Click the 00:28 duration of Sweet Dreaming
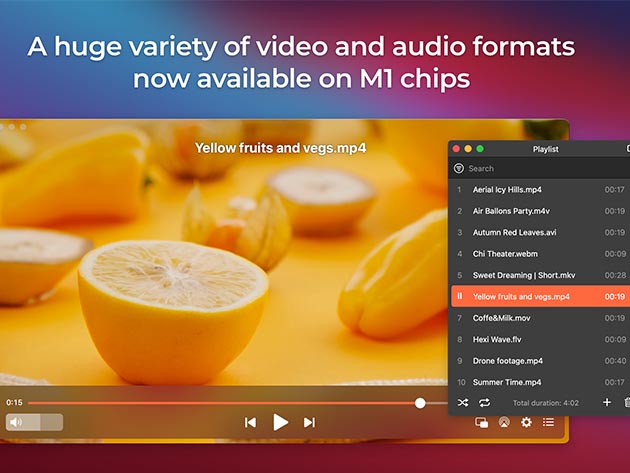Viewport: 630px width, 473px height. pos(615,275)
